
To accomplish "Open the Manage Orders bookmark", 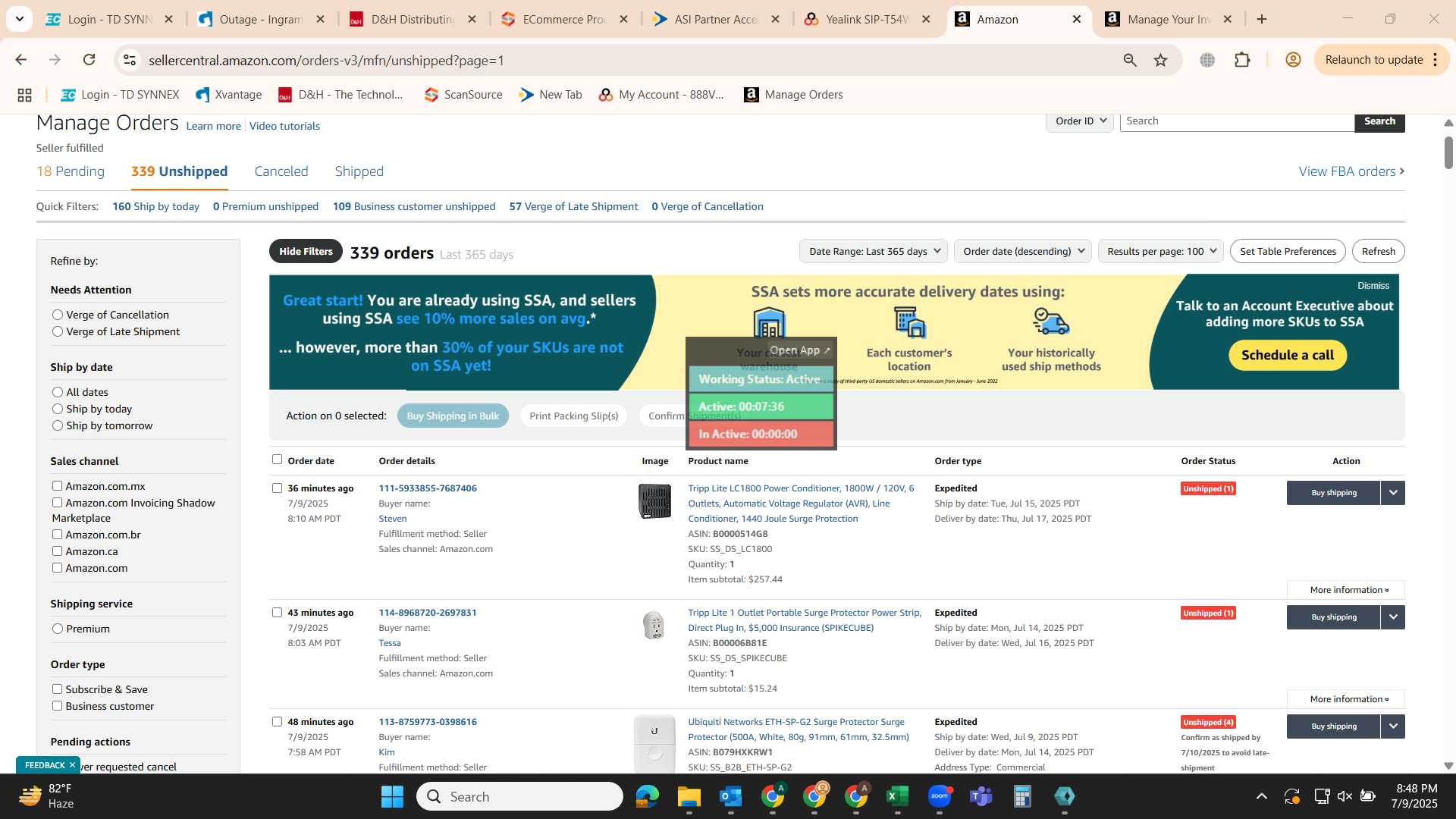I will (x=794, y=95).
